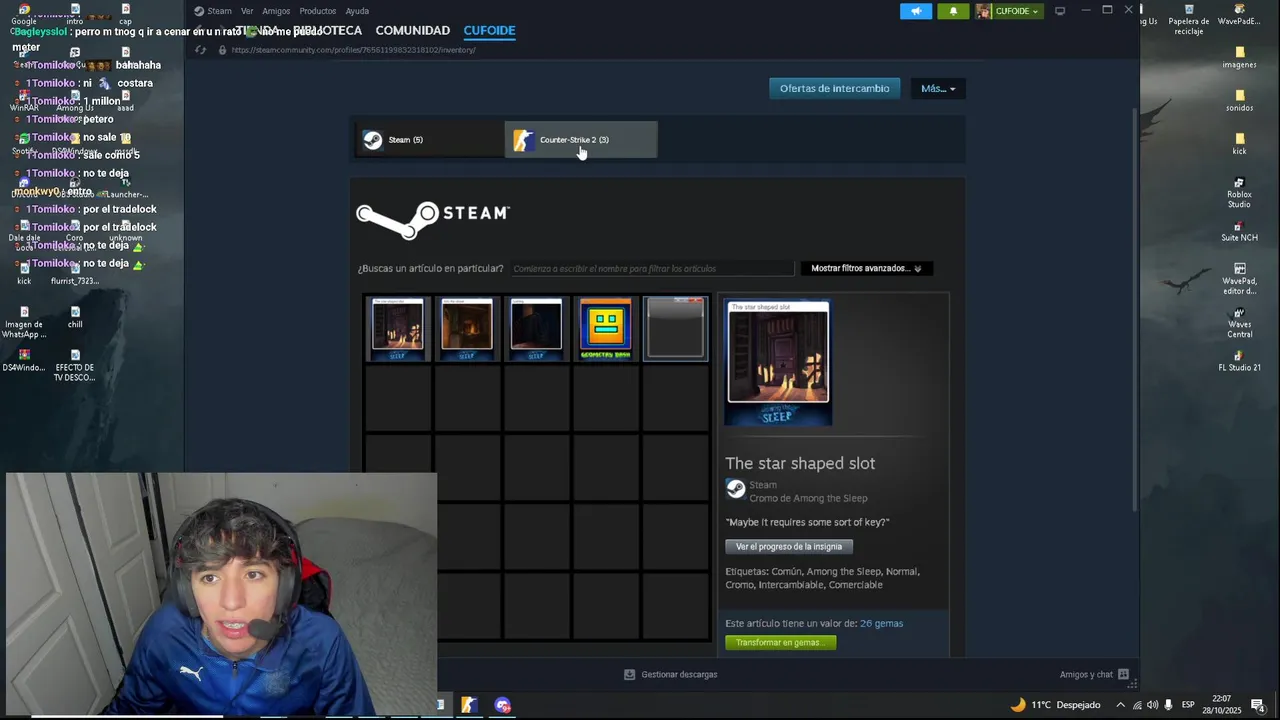Click the Steam window vertical scrollbar
This screenshot has height=720, width=1280.
point(1134,310)
